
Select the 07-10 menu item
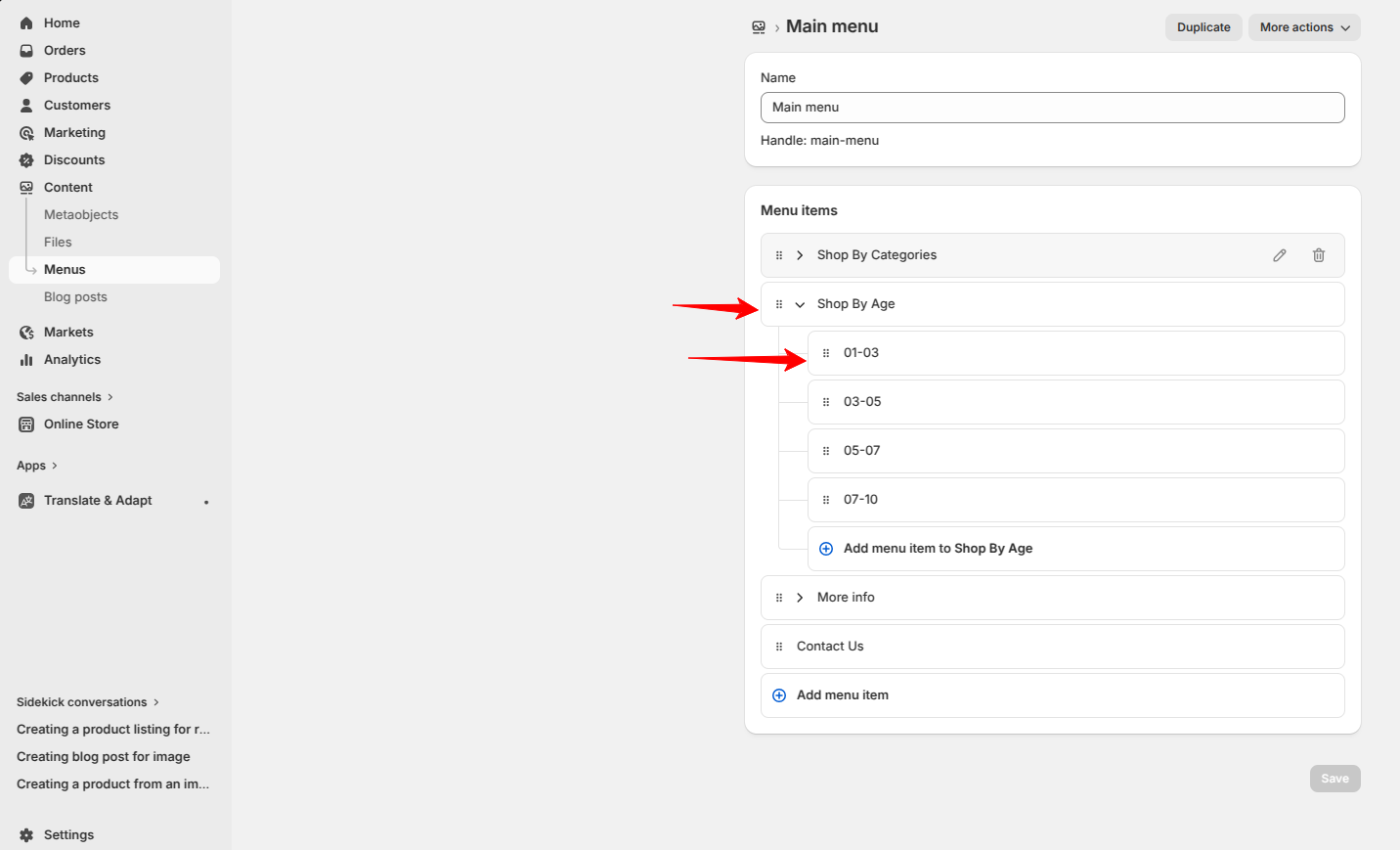tap(1075, 500)
